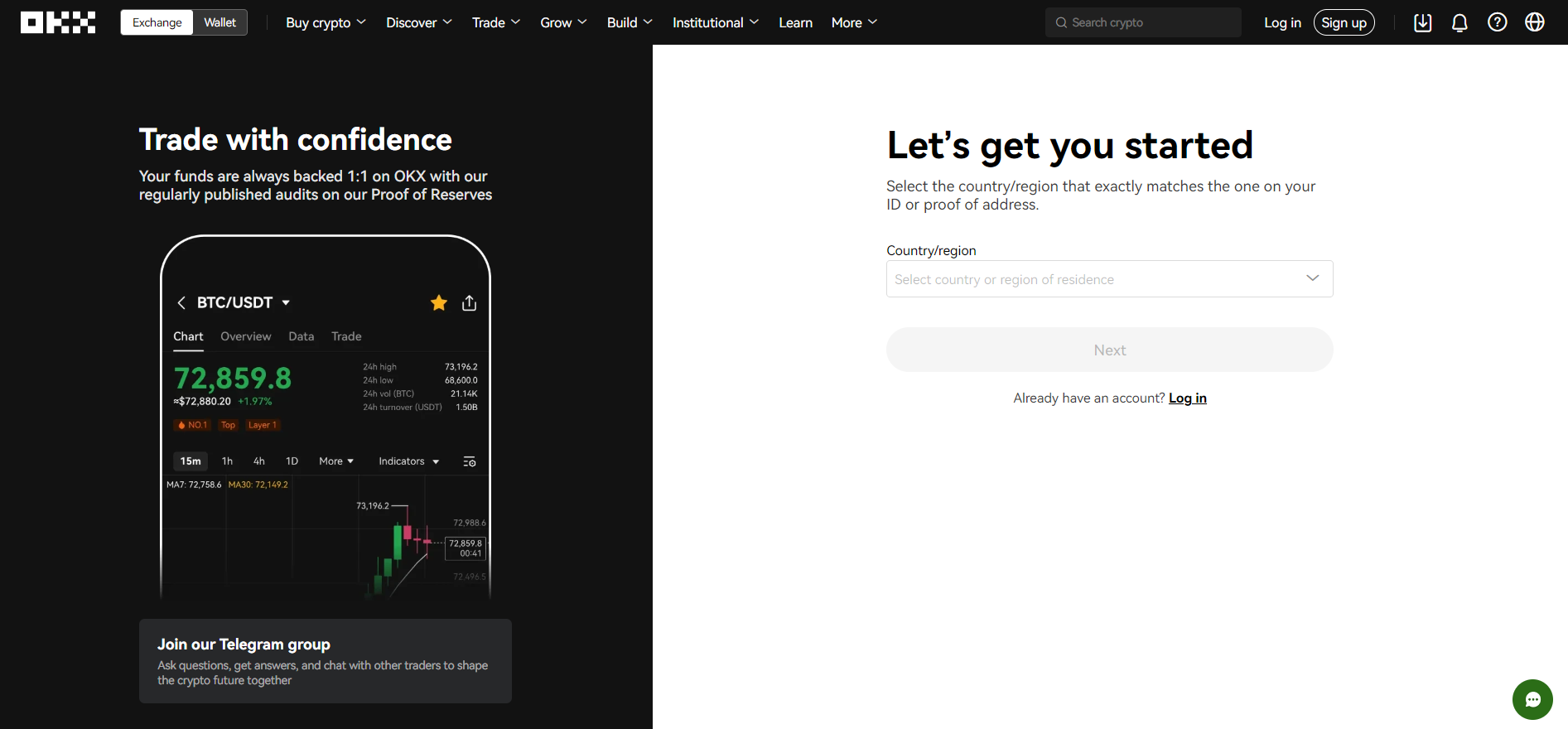Open the notifications bell
Viewport: 1568px width, 729px height.
[x=1459, y=22]
